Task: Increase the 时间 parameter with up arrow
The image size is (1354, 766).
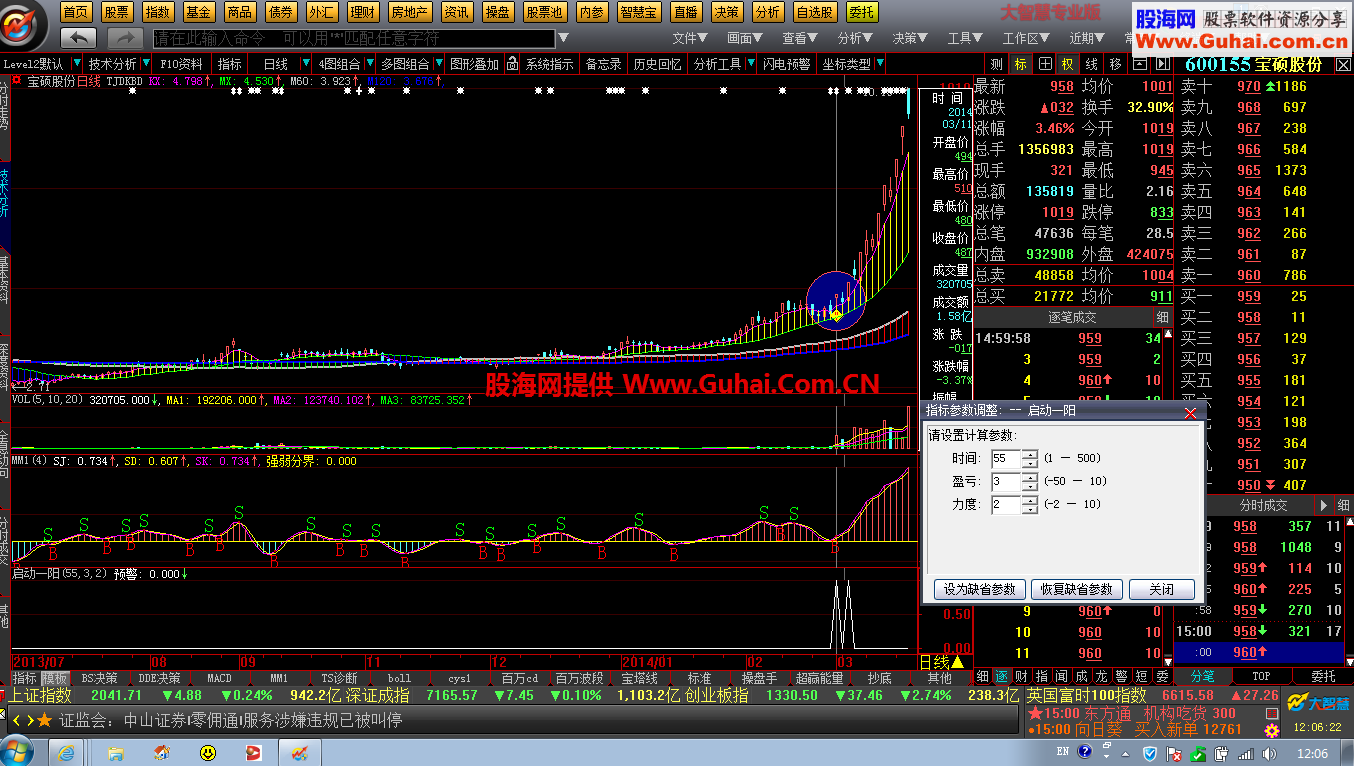Action: pyautogui.click(x=1030, y=454)
